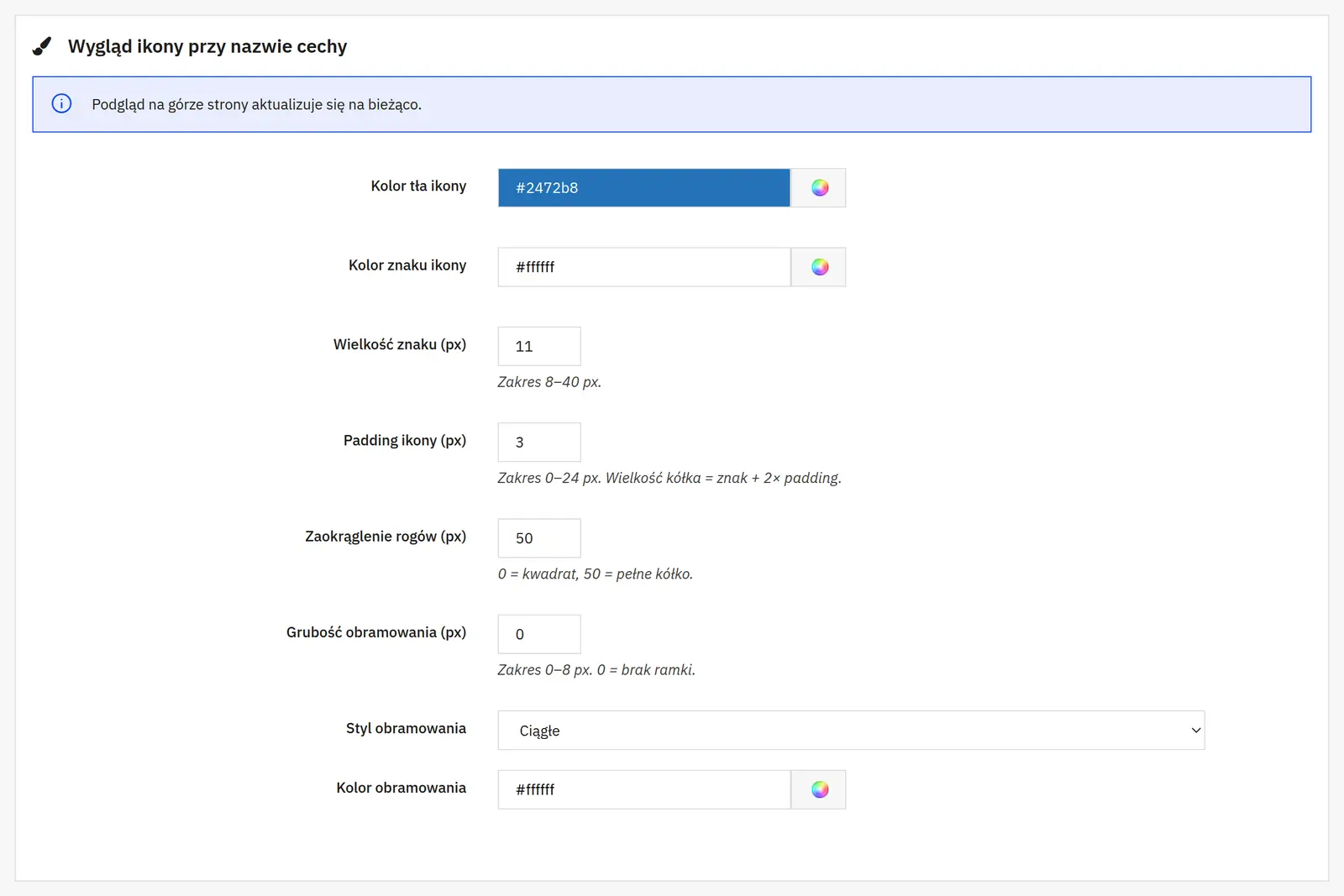Click the info icon in the blue notice
This screenshot has height=896, width=1344.
click(x=61, y=104)
